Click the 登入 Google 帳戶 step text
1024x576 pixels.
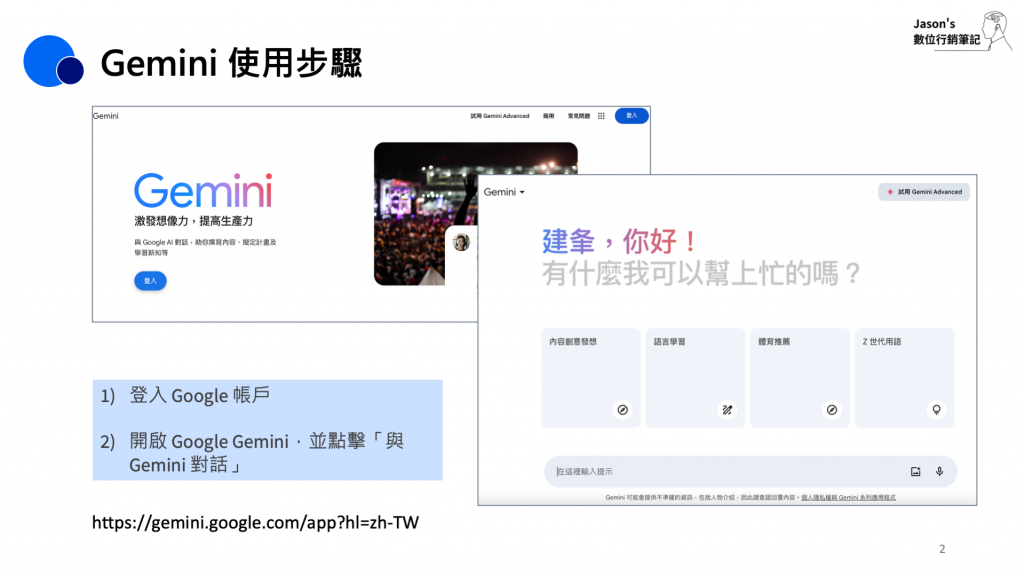coord(199,395)
